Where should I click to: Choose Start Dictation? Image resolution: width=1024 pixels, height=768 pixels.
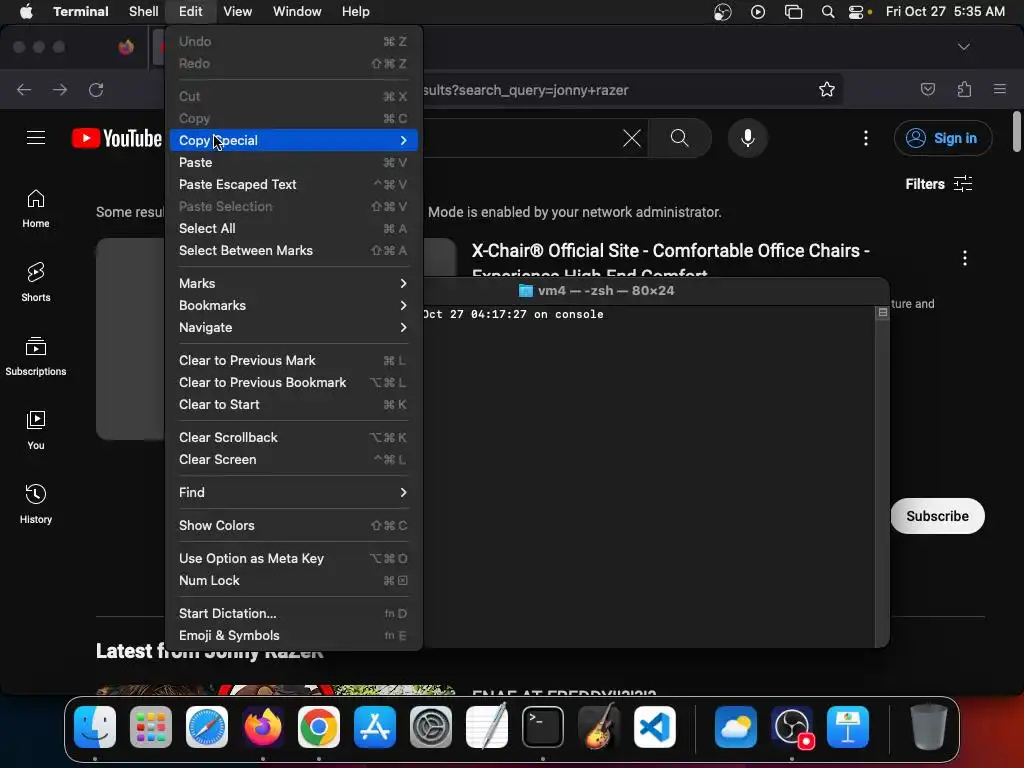pos(293,614)
